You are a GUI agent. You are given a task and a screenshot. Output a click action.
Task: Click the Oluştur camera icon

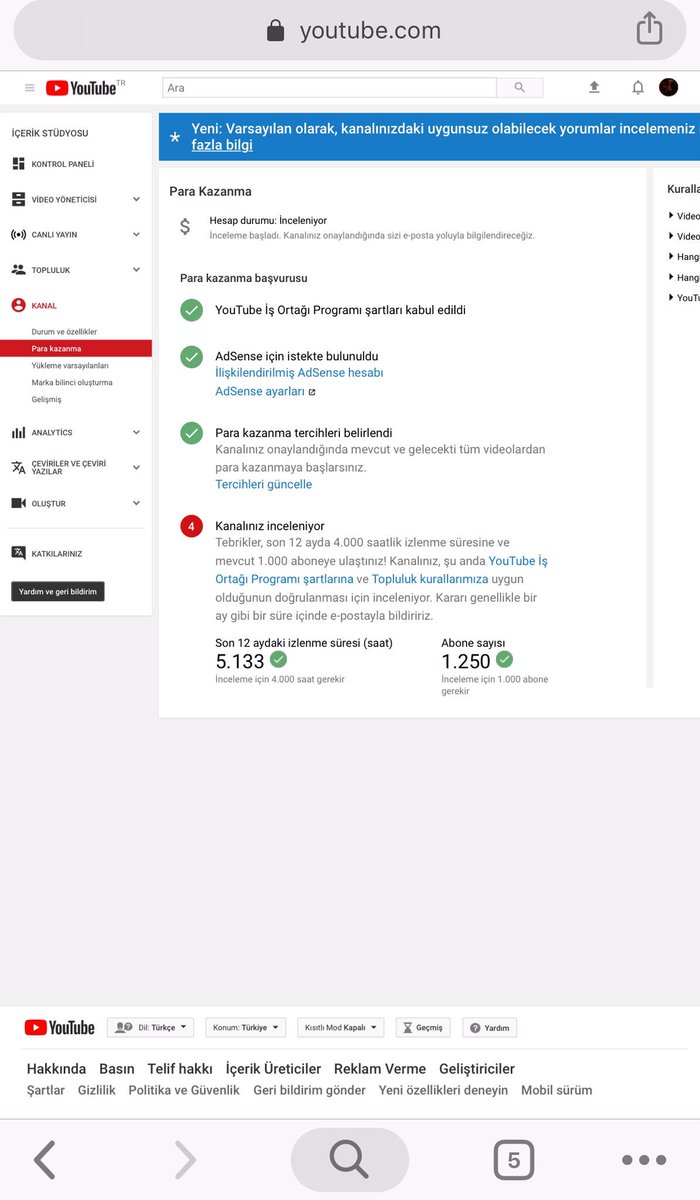18,503
